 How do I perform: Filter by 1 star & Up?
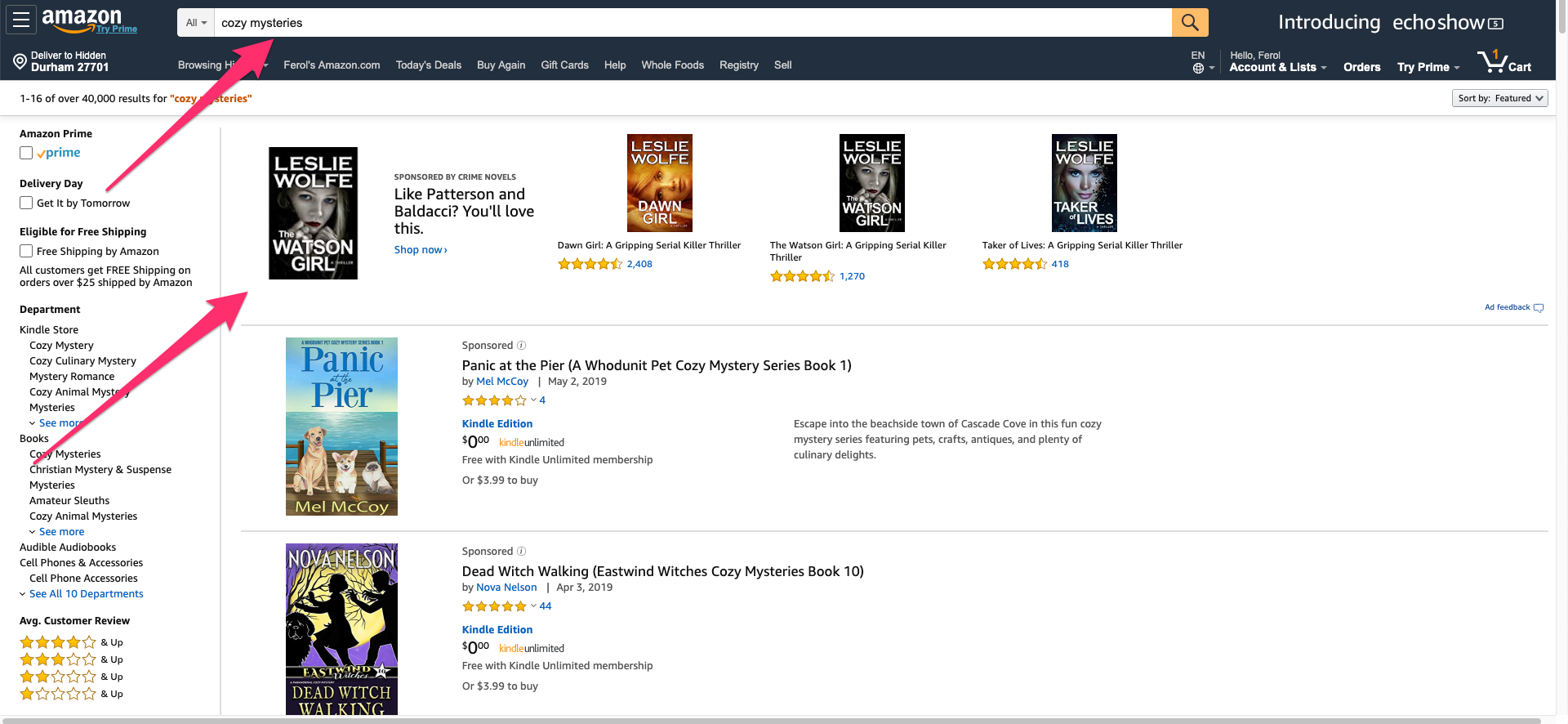click(71, 694)
